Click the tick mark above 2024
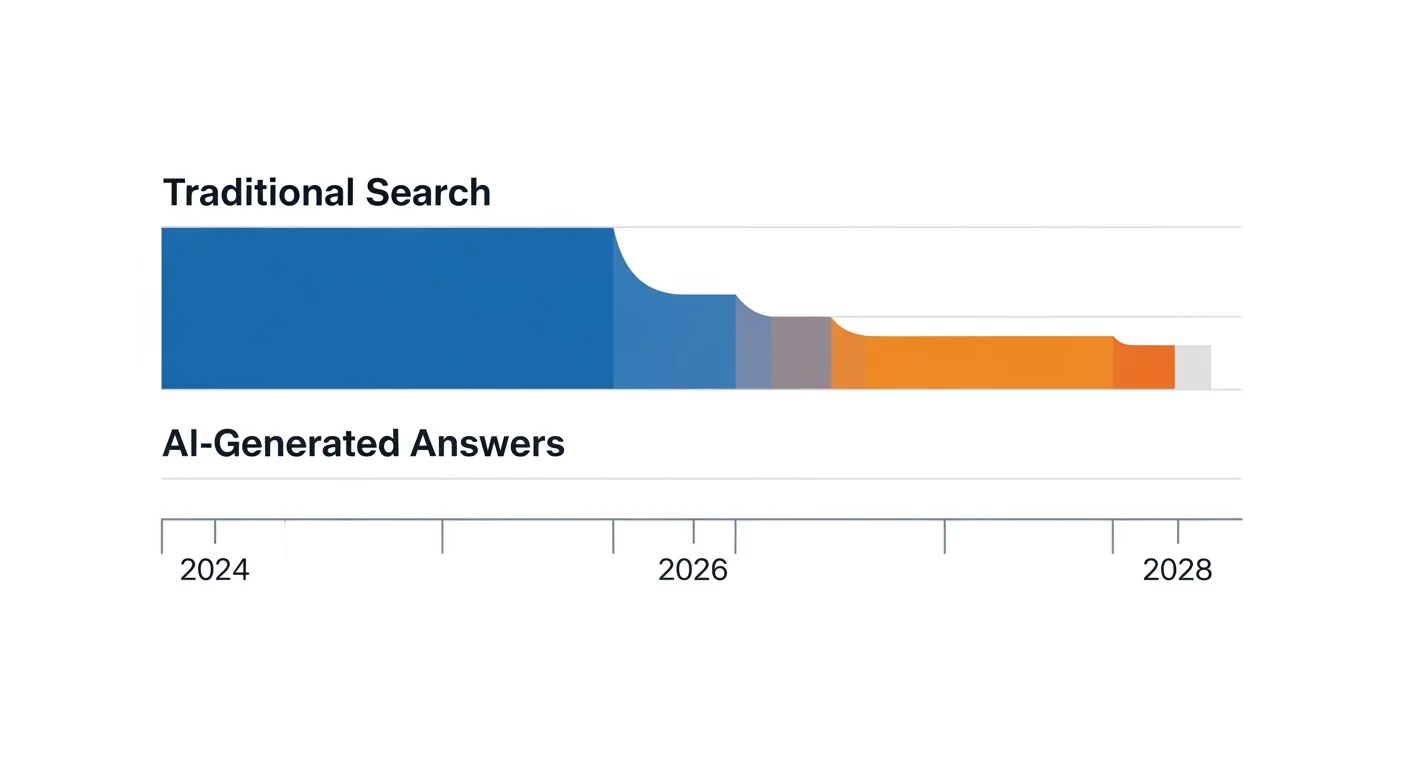 [215, 532]
